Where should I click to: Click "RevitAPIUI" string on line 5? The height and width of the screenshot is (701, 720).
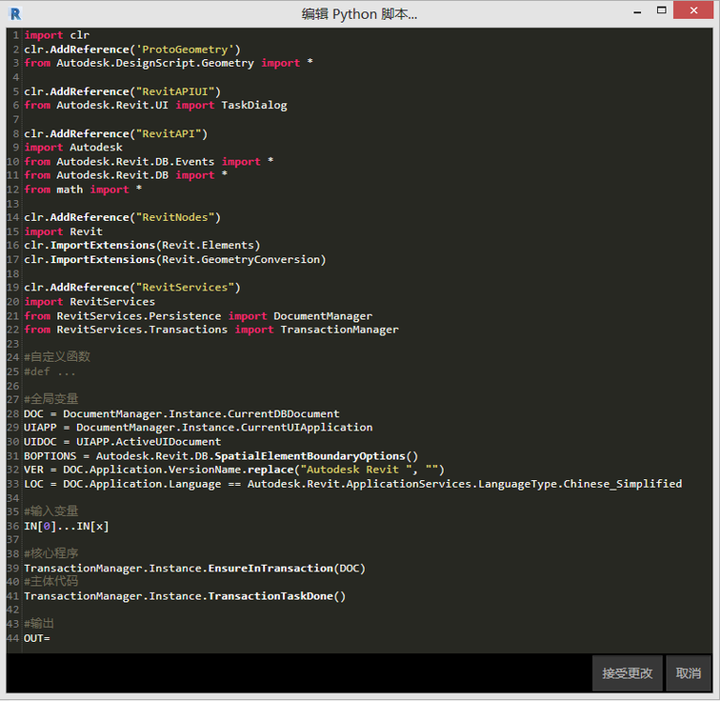click(175, 91)
